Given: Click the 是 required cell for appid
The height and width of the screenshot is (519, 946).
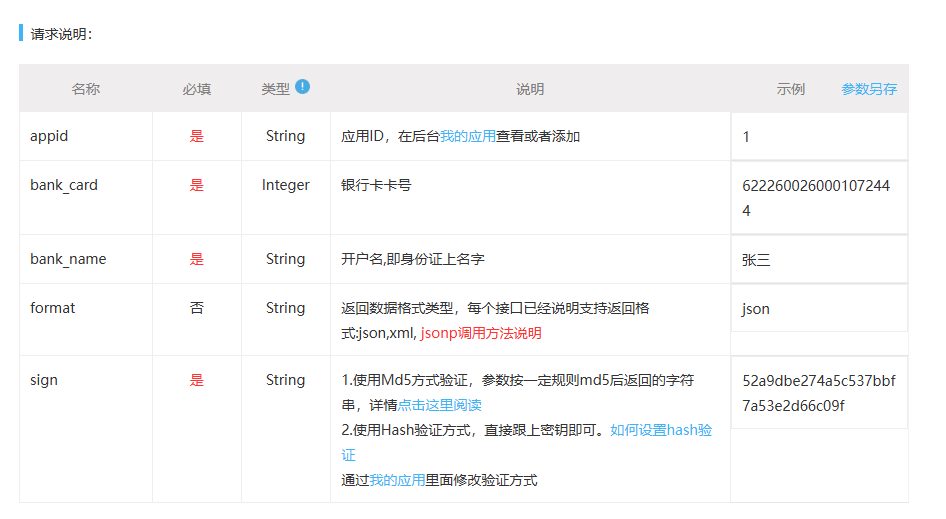Looking at the screenshot, I should coord(197,136).
